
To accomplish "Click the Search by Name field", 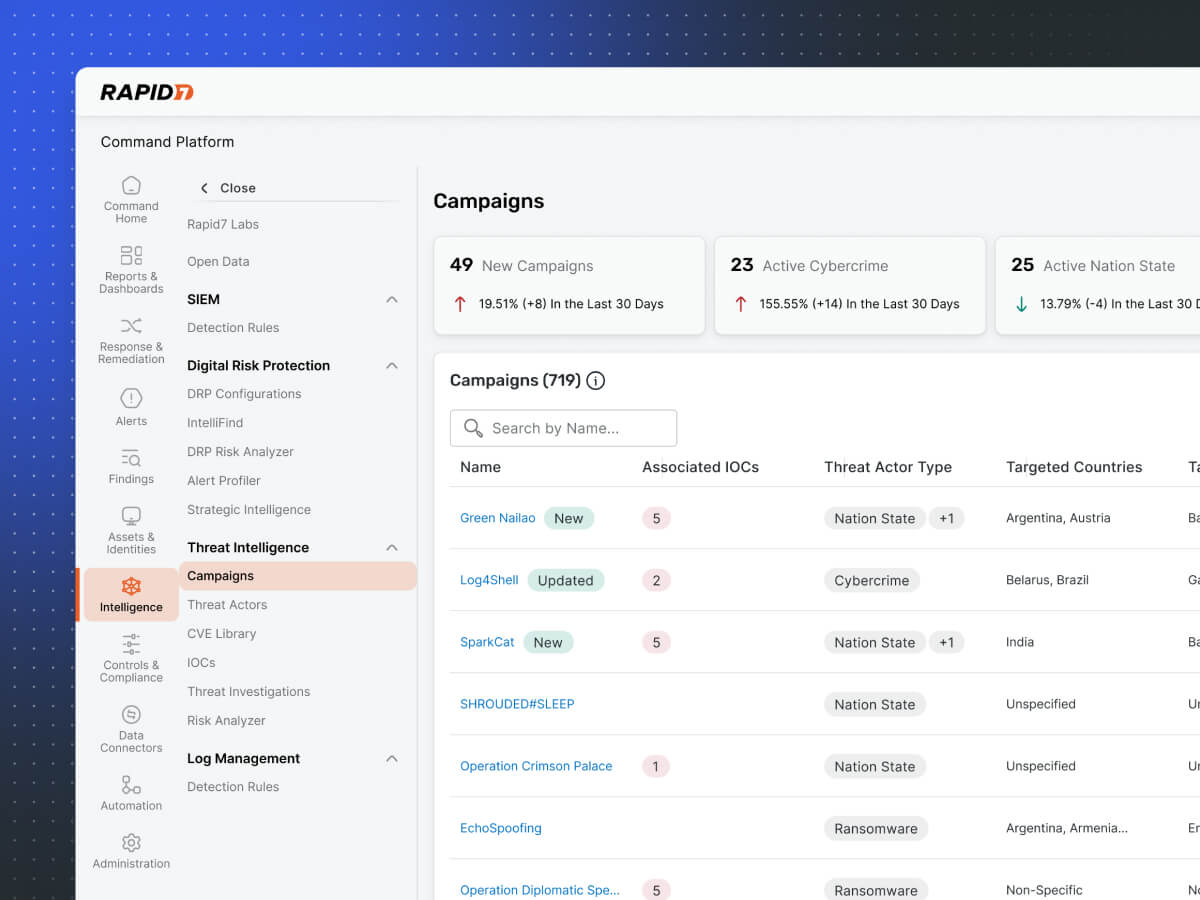I will (563, 428).
